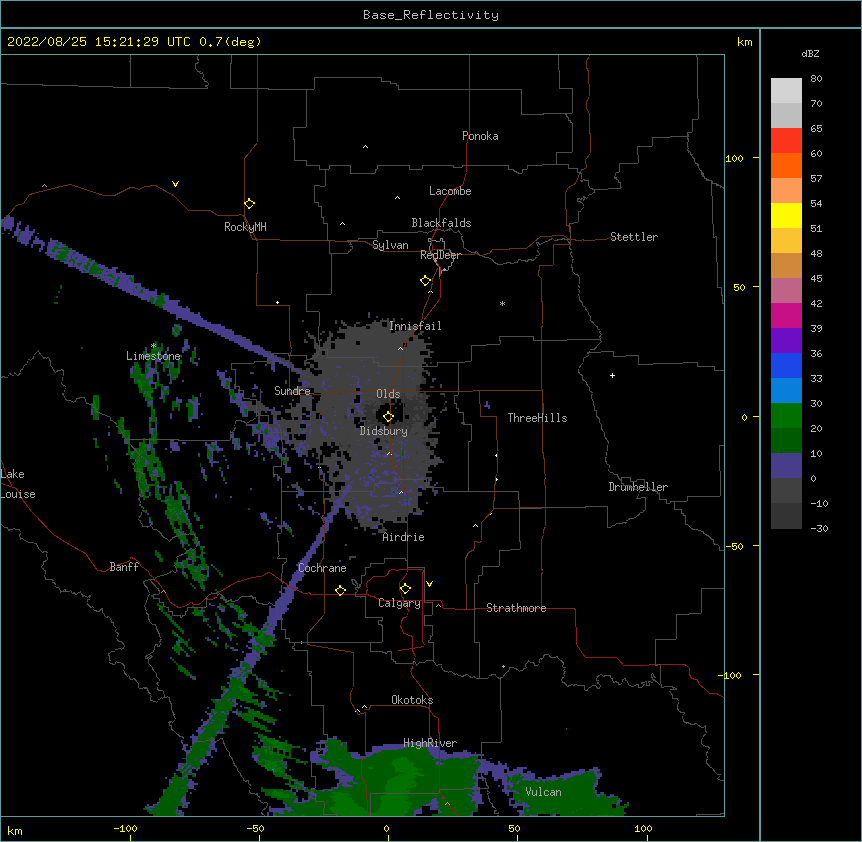Viewport: 862px width, 842px height.
Task: Click the Base_Reflectivity title
Action: tap(431, 15)
